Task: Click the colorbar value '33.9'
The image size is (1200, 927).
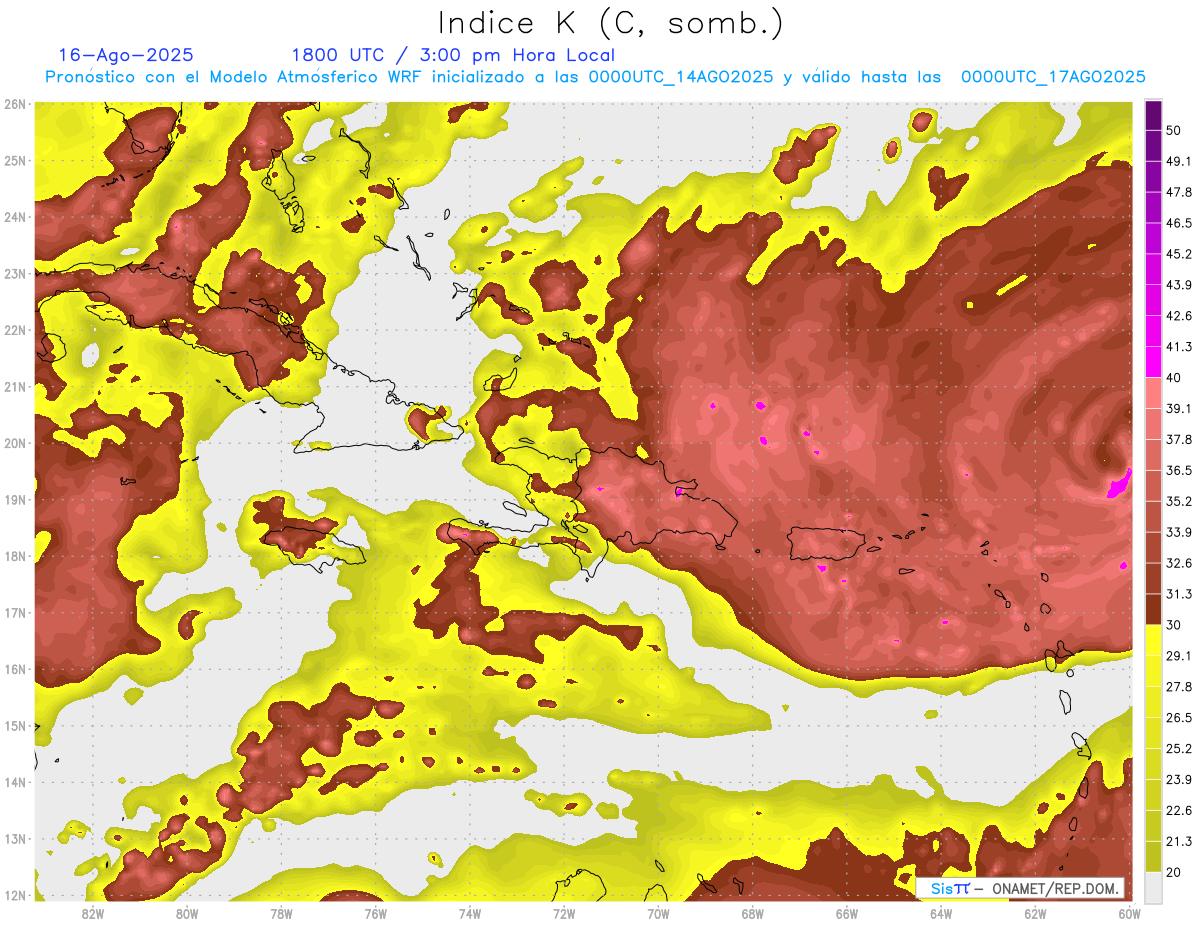Action: (x=1179, y=532)
